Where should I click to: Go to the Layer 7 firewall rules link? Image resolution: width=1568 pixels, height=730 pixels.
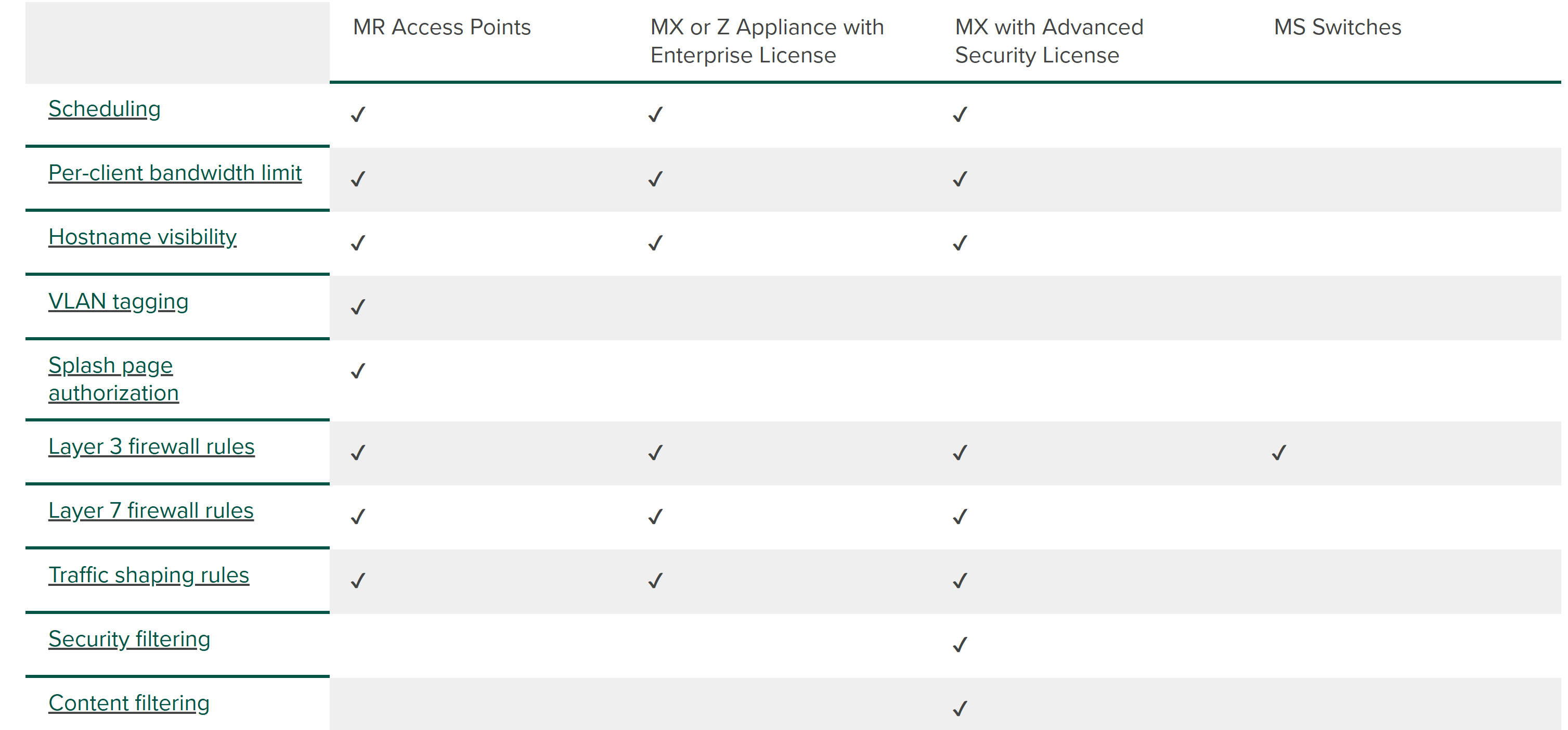[x=151, y=510]
